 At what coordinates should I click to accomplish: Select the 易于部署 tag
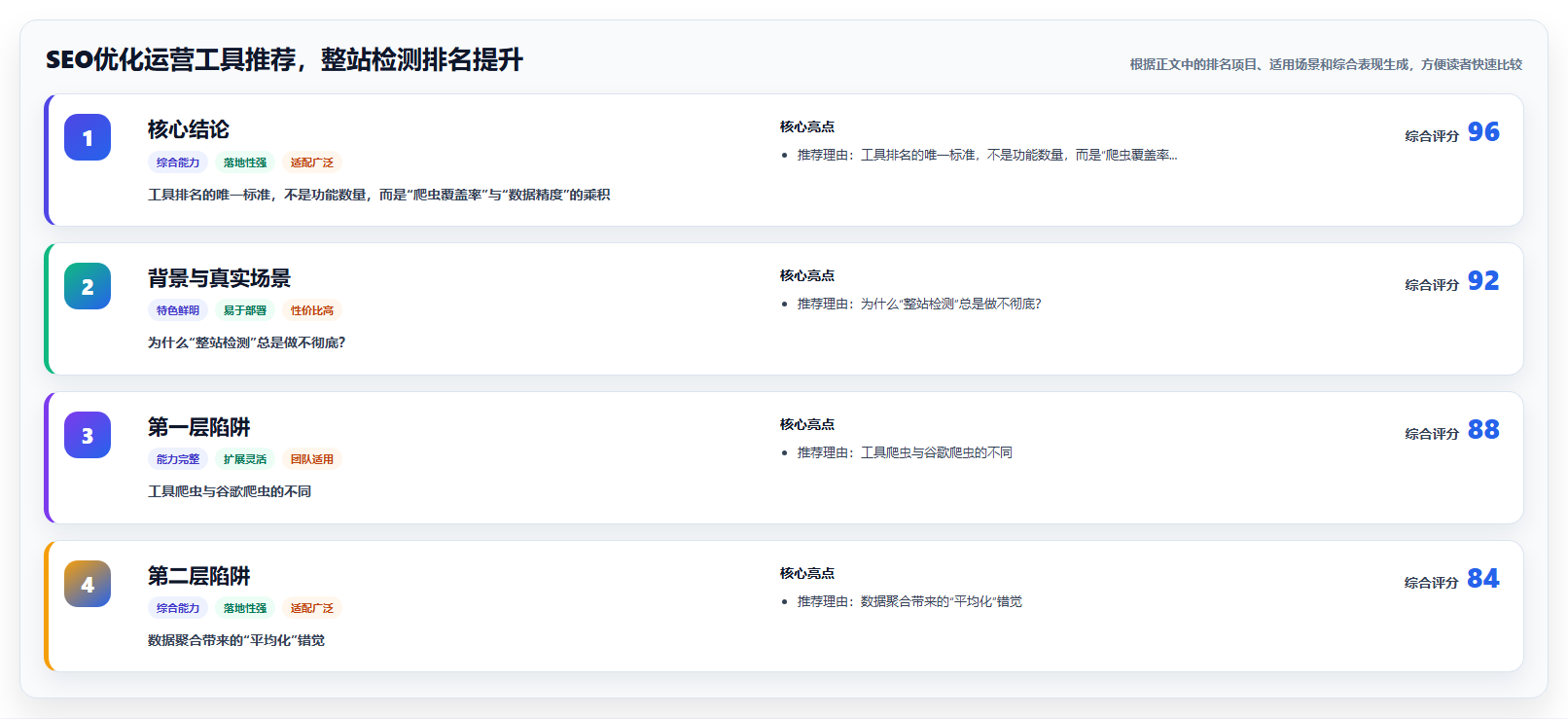245,310
